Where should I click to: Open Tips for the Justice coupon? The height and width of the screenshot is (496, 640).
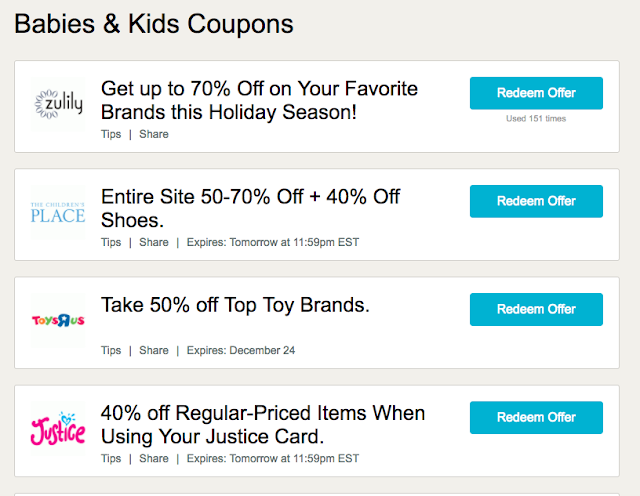point(111,458)
